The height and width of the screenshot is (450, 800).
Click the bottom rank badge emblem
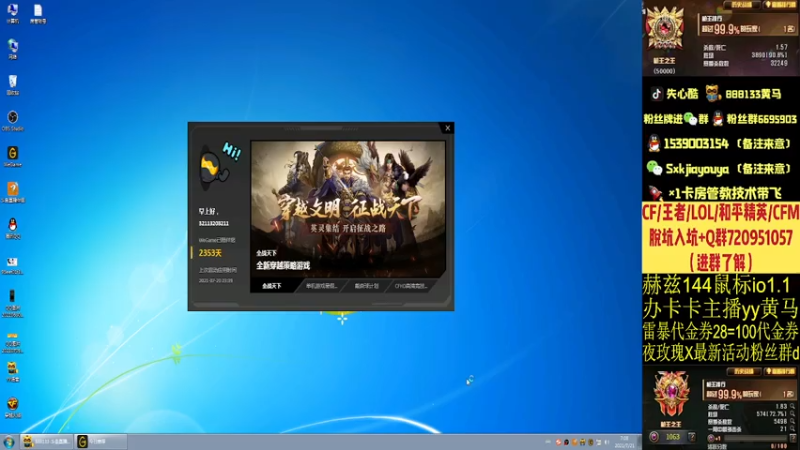tap(671, 394)
